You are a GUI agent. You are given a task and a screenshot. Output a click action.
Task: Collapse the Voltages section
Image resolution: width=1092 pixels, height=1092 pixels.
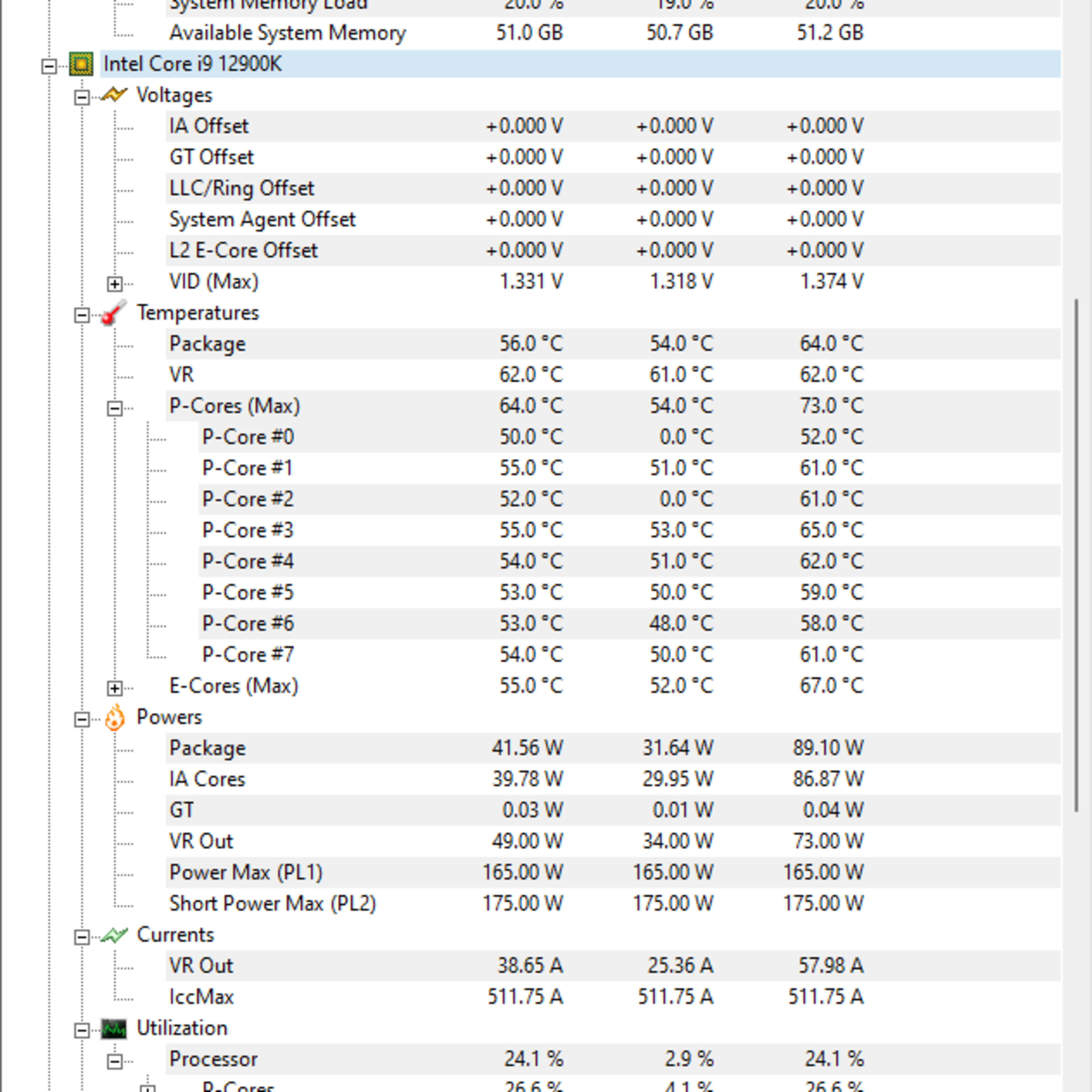point(82,98)
